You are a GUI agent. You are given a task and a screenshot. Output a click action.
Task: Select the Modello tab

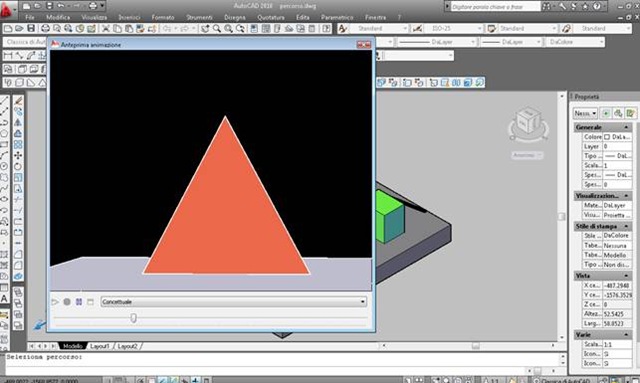[73, 346]
